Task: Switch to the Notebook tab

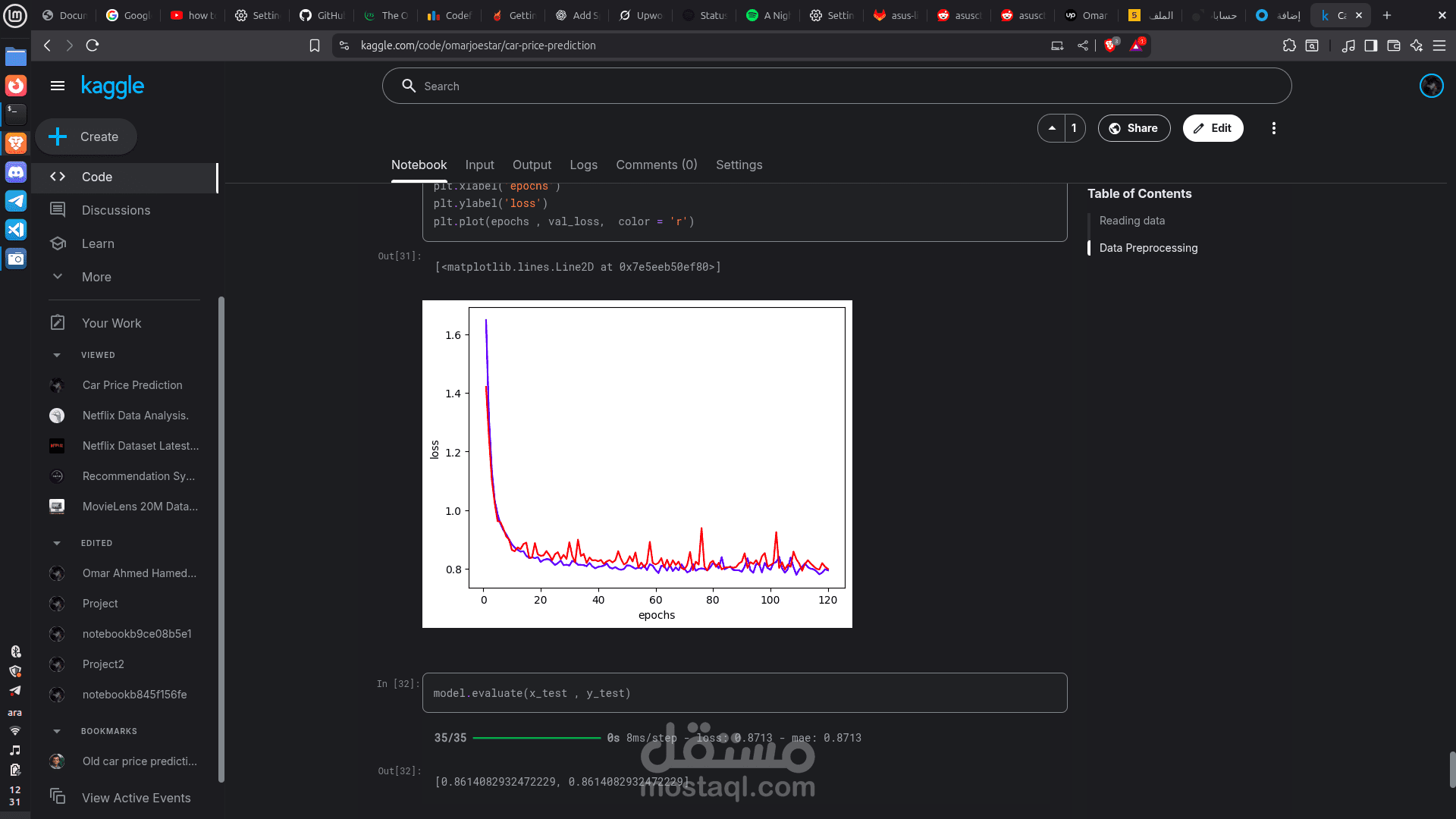Action: [419, 165]
